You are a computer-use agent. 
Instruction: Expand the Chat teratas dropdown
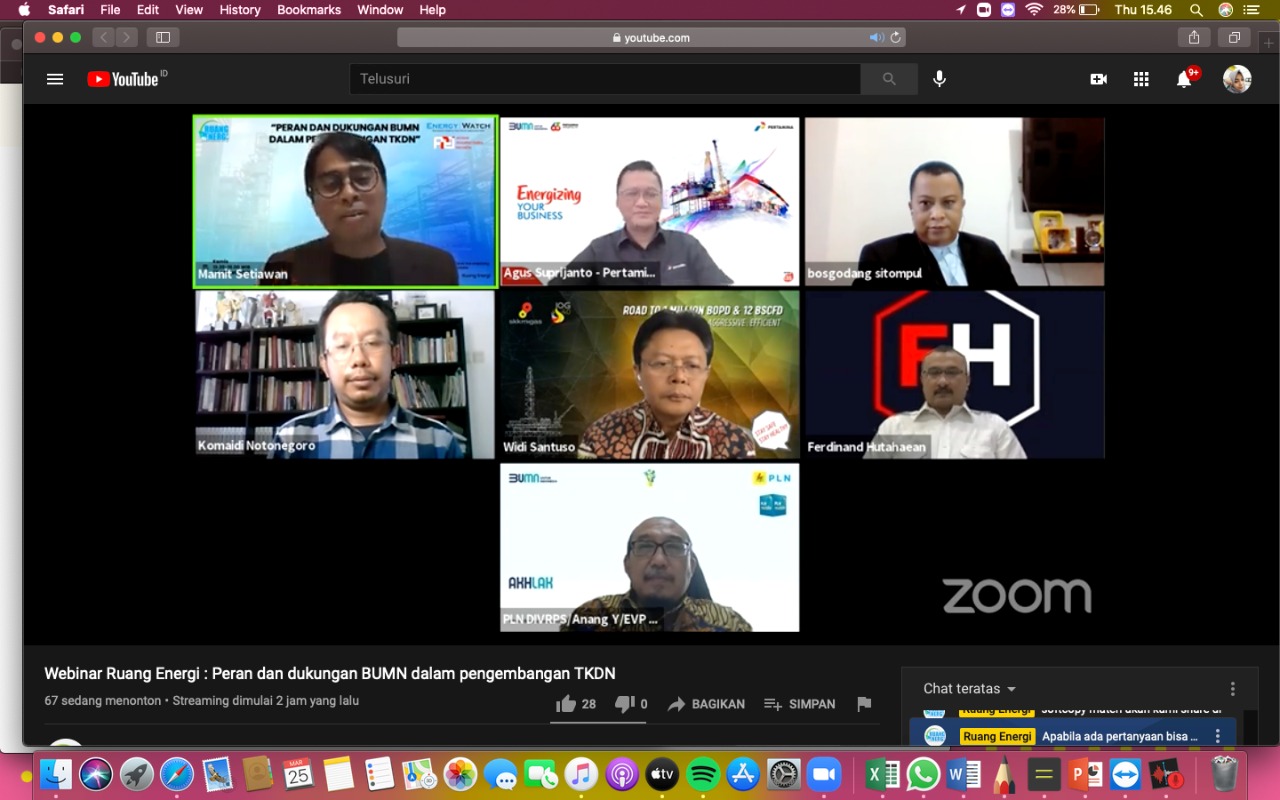969,688
